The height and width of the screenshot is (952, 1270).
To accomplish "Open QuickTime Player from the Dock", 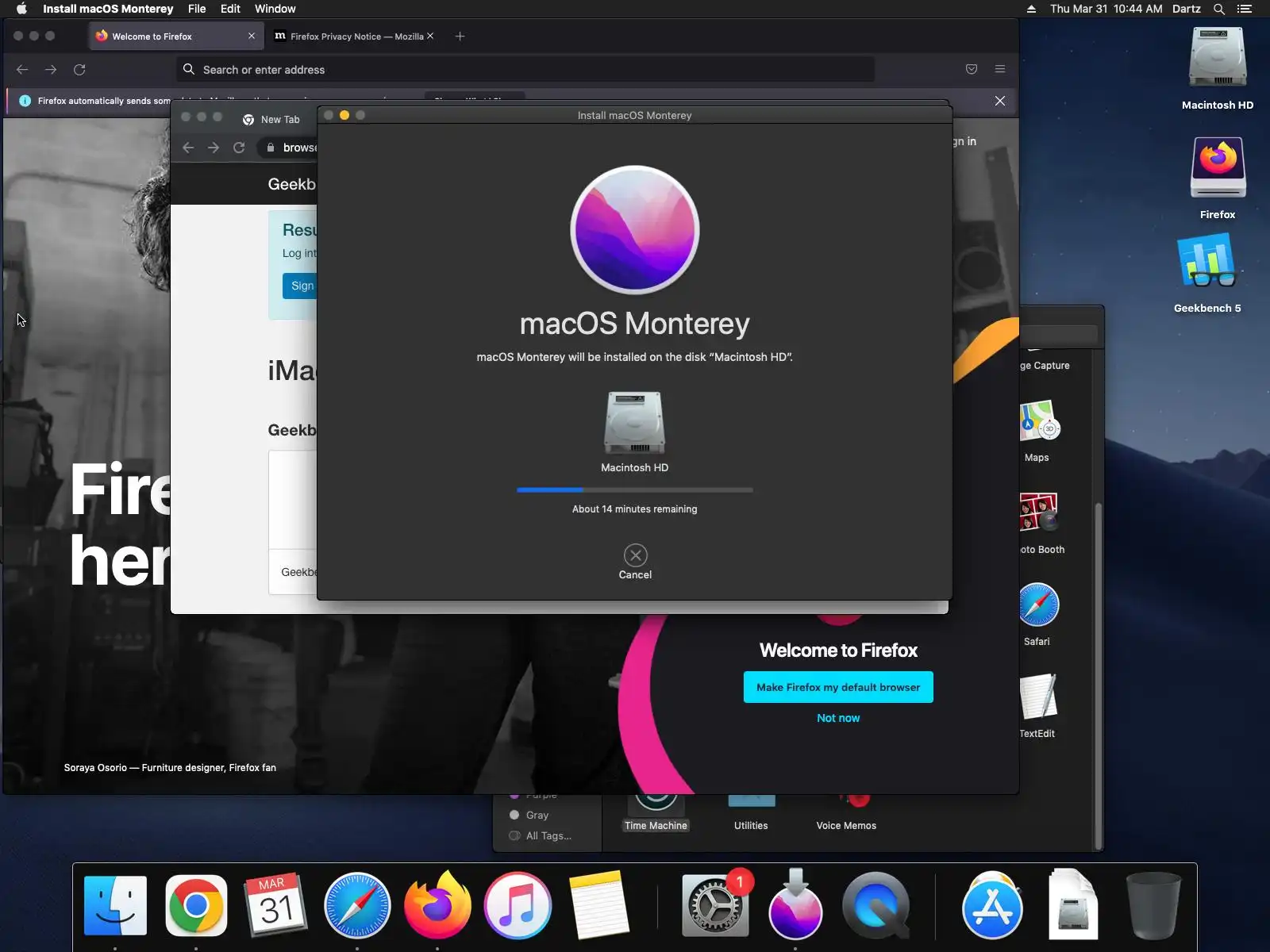I will pyautogui.click(x=876, y=906).
